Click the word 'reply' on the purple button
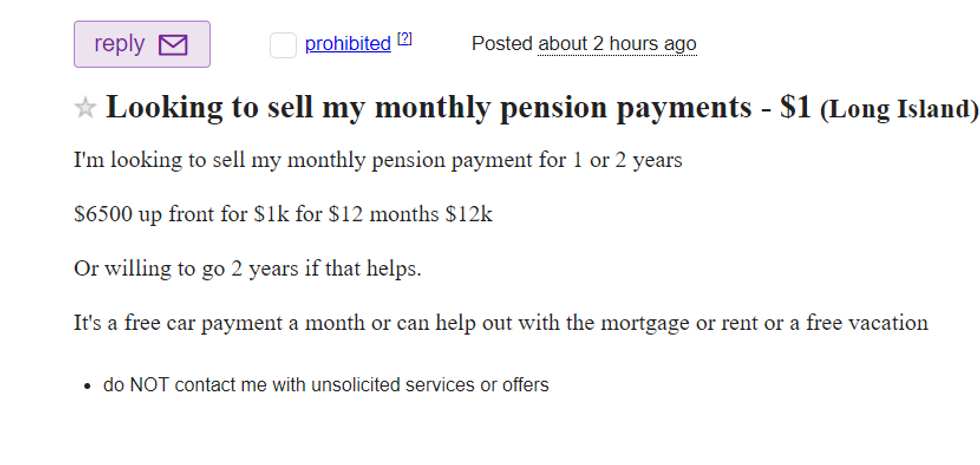 point(119,44)
